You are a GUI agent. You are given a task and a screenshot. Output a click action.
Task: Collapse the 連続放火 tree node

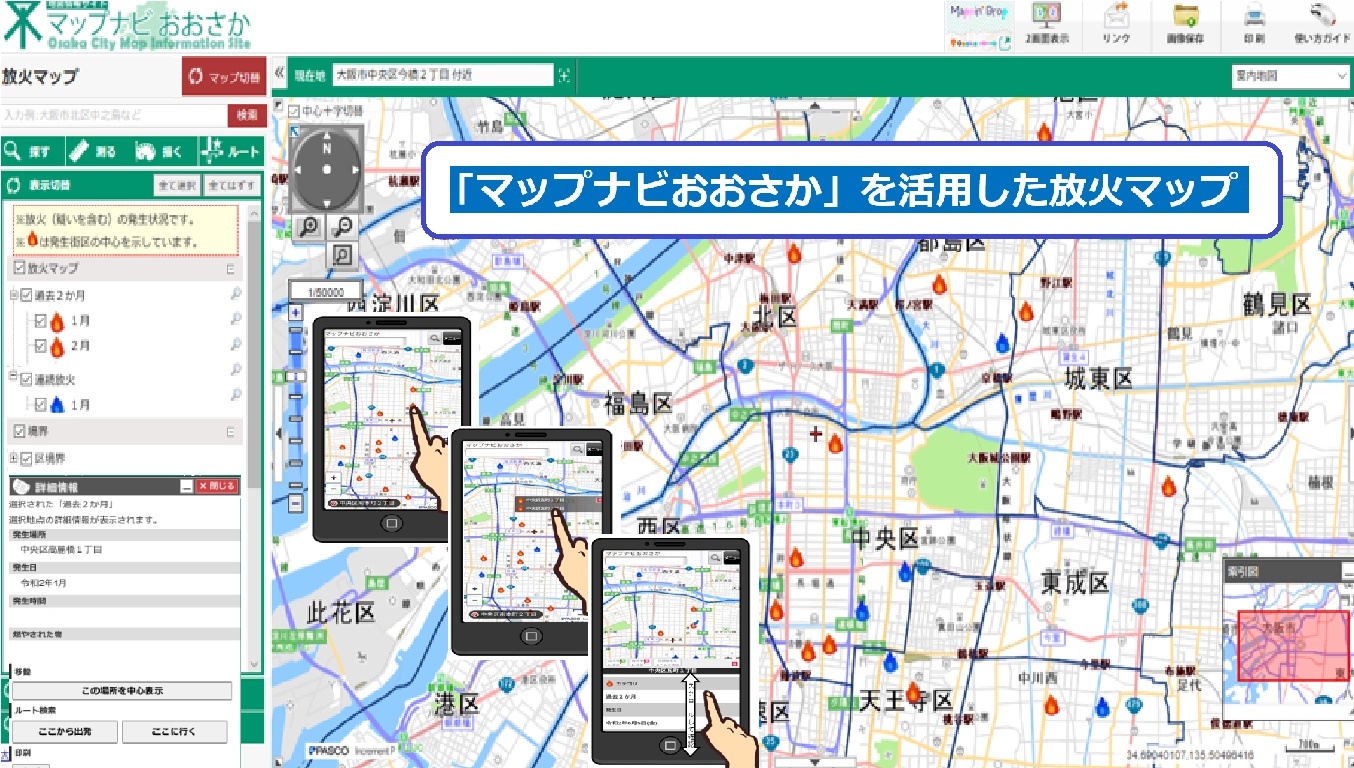point(14,378)
